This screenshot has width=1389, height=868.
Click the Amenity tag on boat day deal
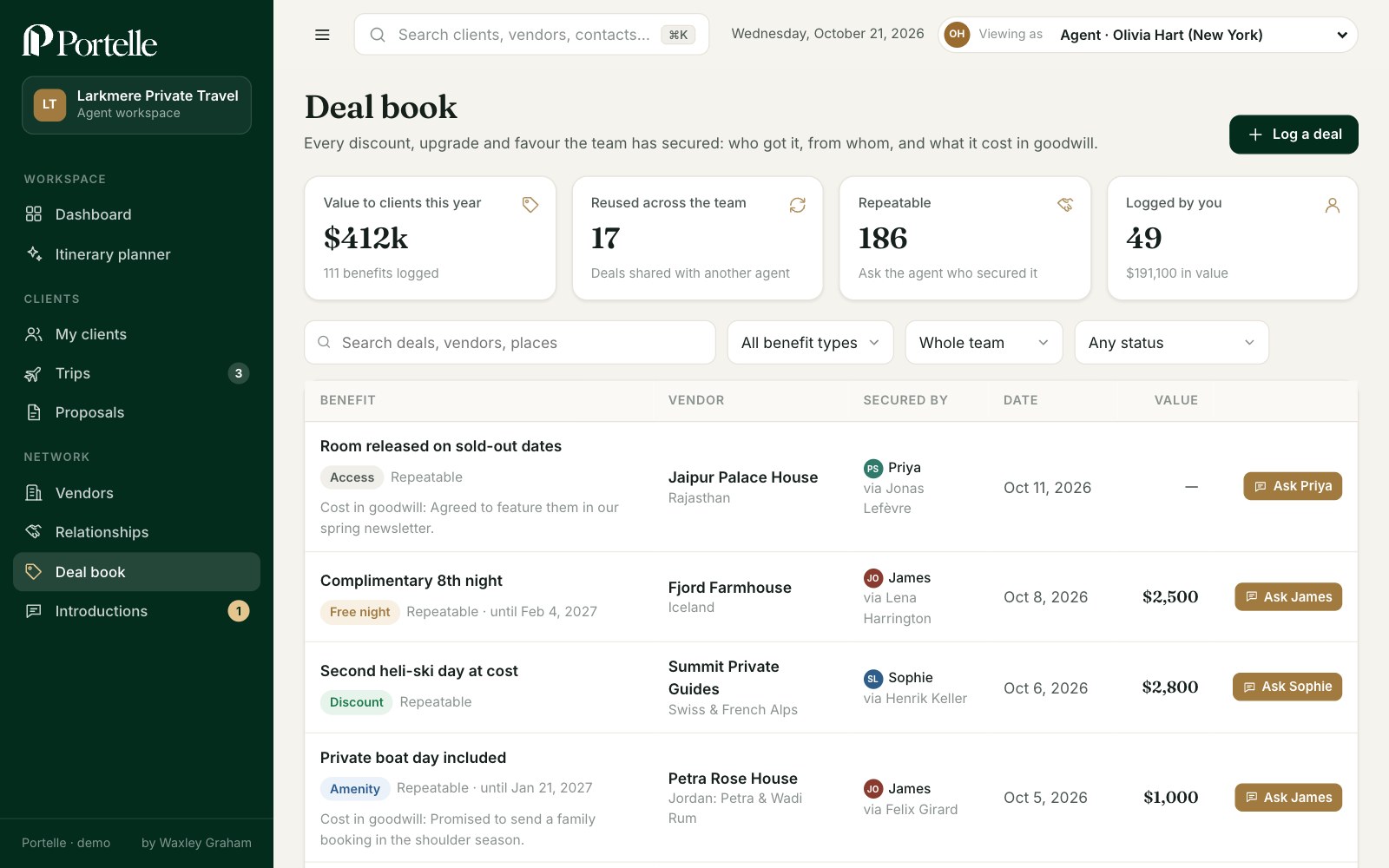click(x=354, y=789)
